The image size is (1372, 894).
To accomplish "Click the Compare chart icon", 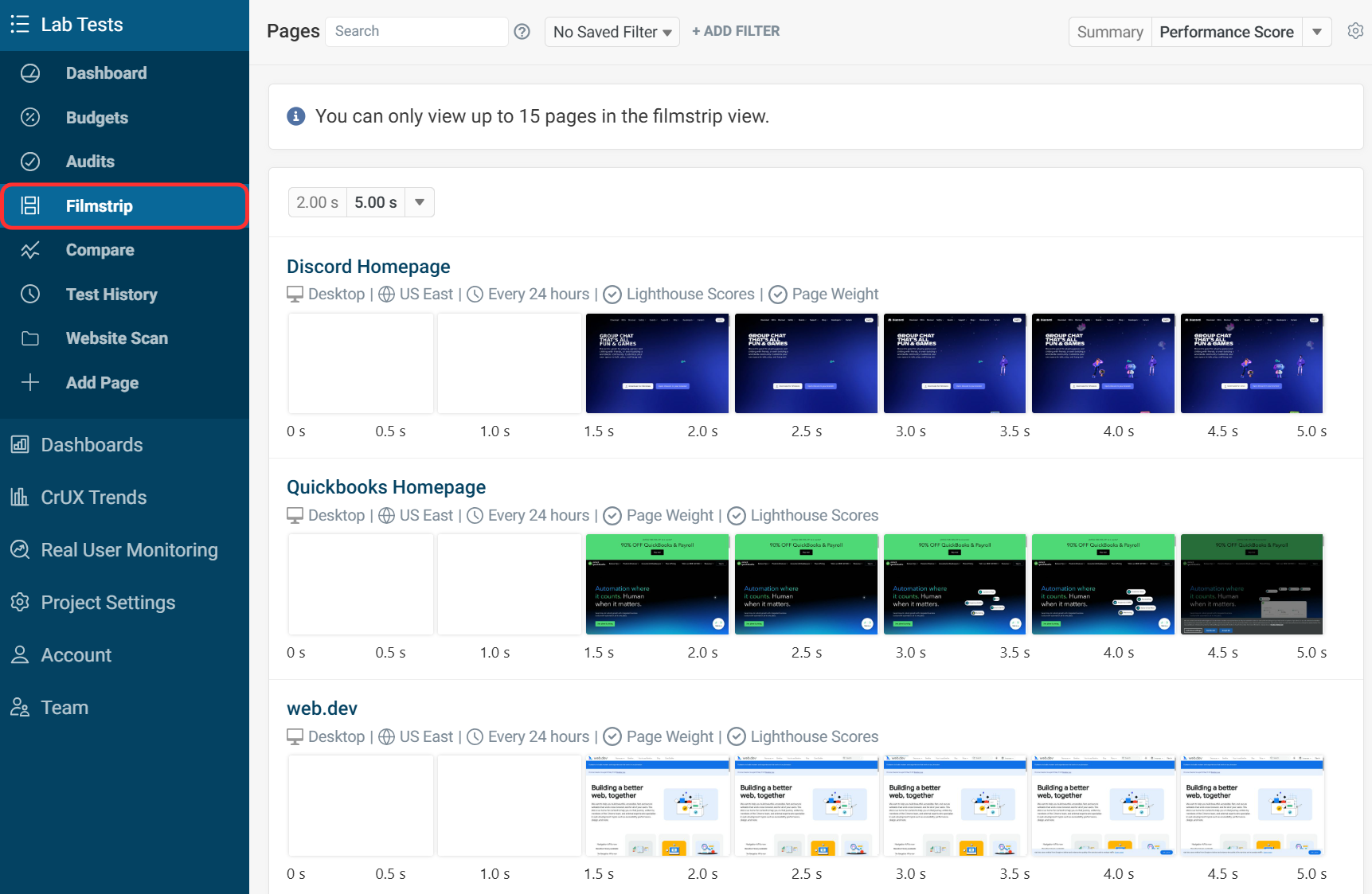I will pyautogui.click(x=30, y=250).
